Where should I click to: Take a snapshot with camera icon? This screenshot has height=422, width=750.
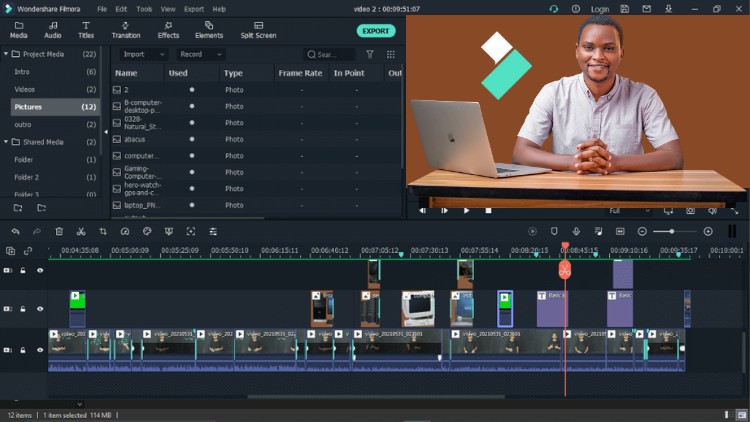point(690,211)
